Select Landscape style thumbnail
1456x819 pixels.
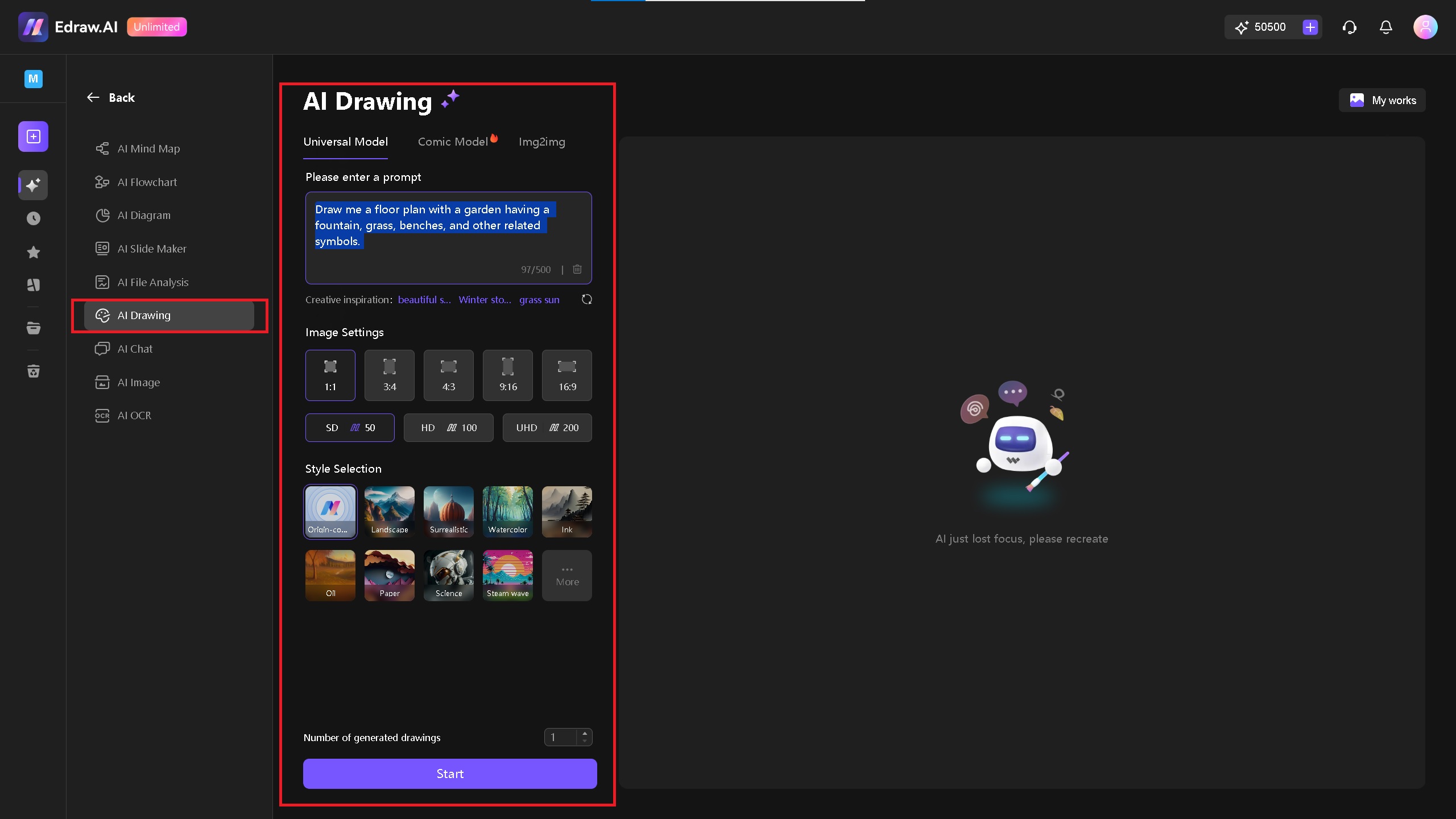(x=389, y=511)
